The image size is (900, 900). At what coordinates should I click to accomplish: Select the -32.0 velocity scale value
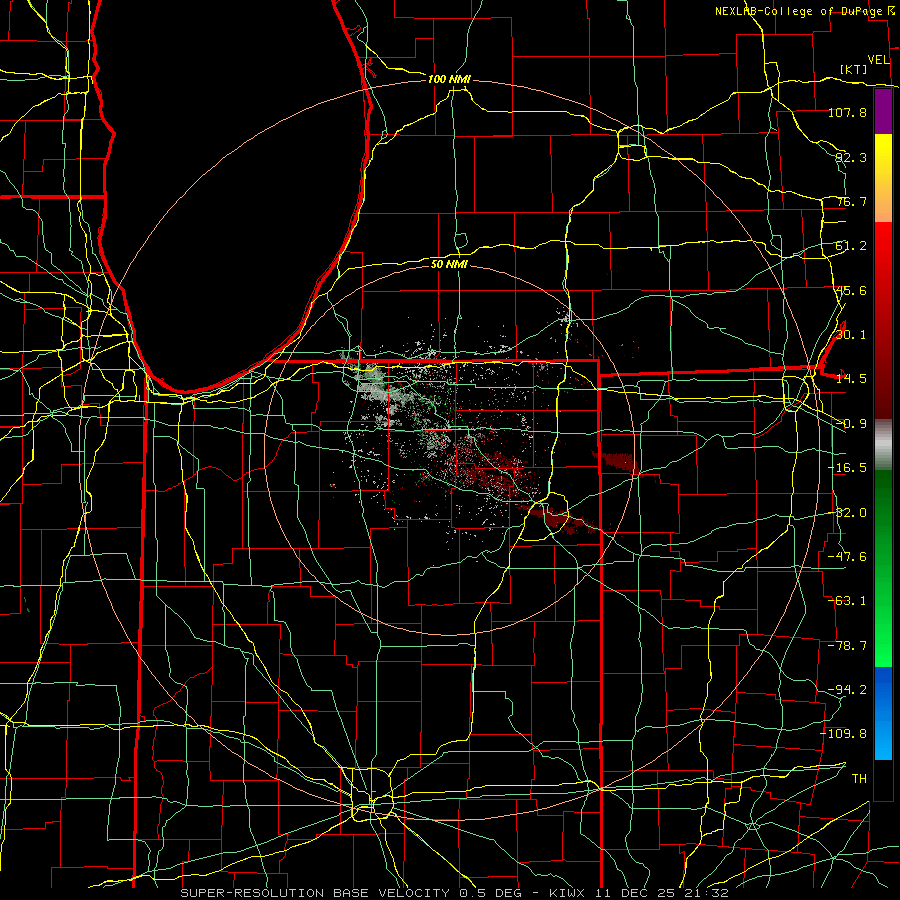(847, 513)
